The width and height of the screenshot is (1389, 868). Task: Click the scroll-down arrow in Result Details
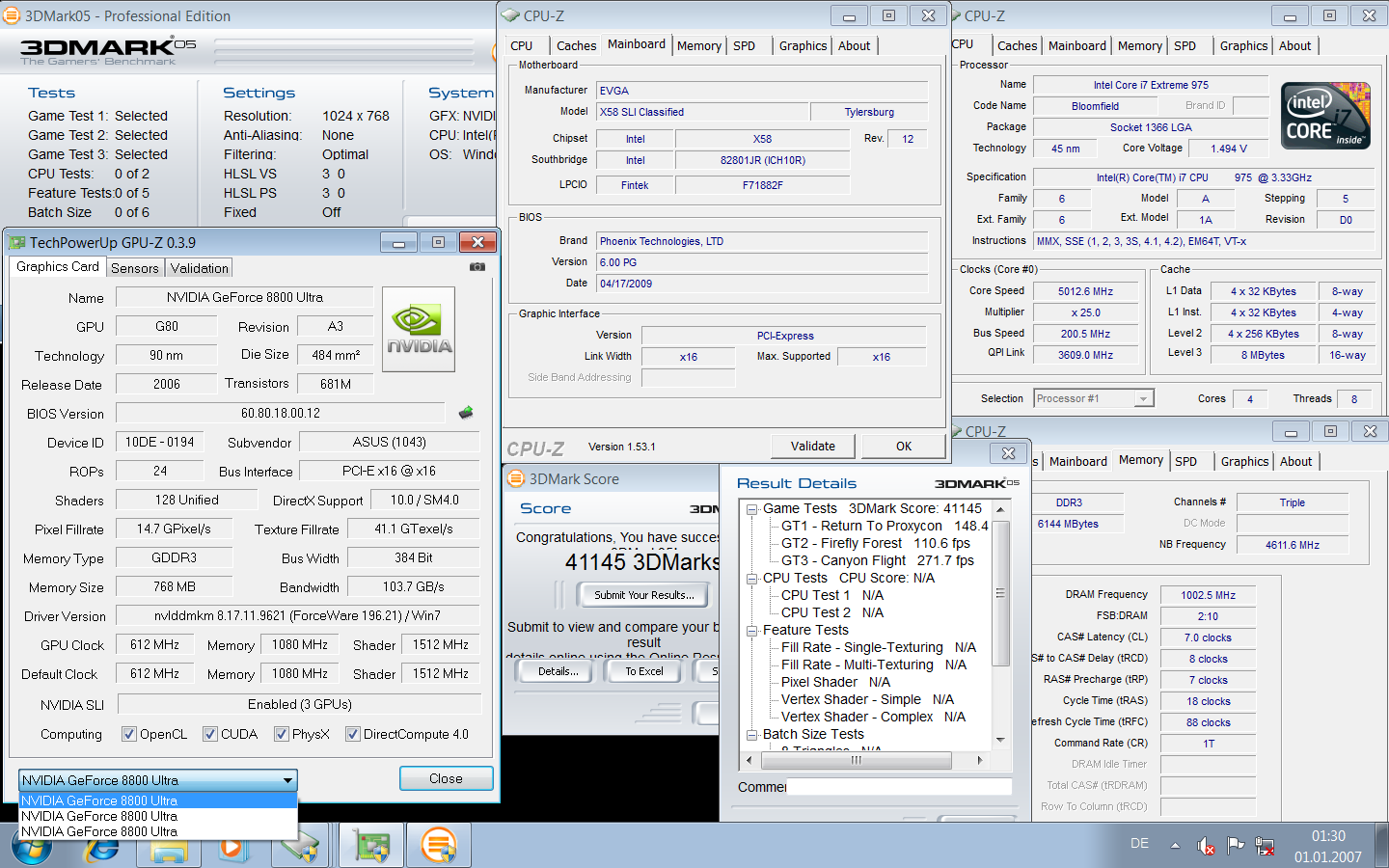1000,740
